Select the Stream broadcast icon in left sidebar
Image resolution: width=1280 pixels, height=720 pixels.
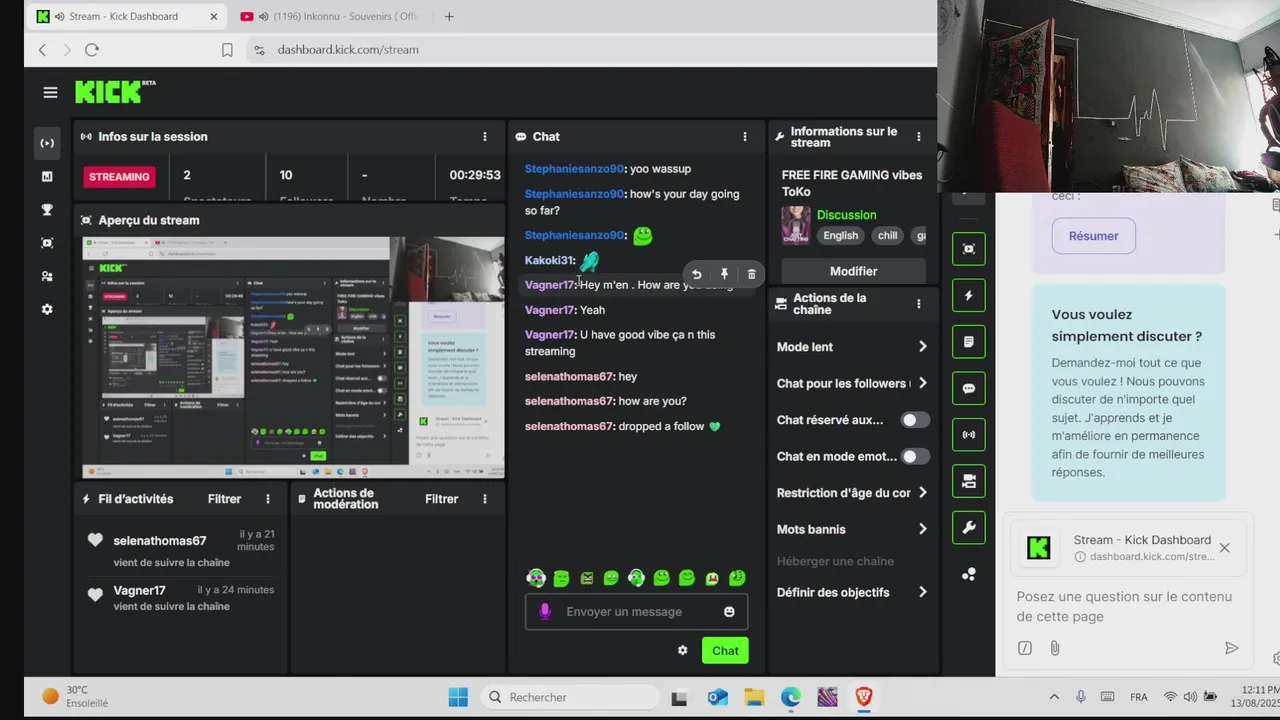point(47,143)
